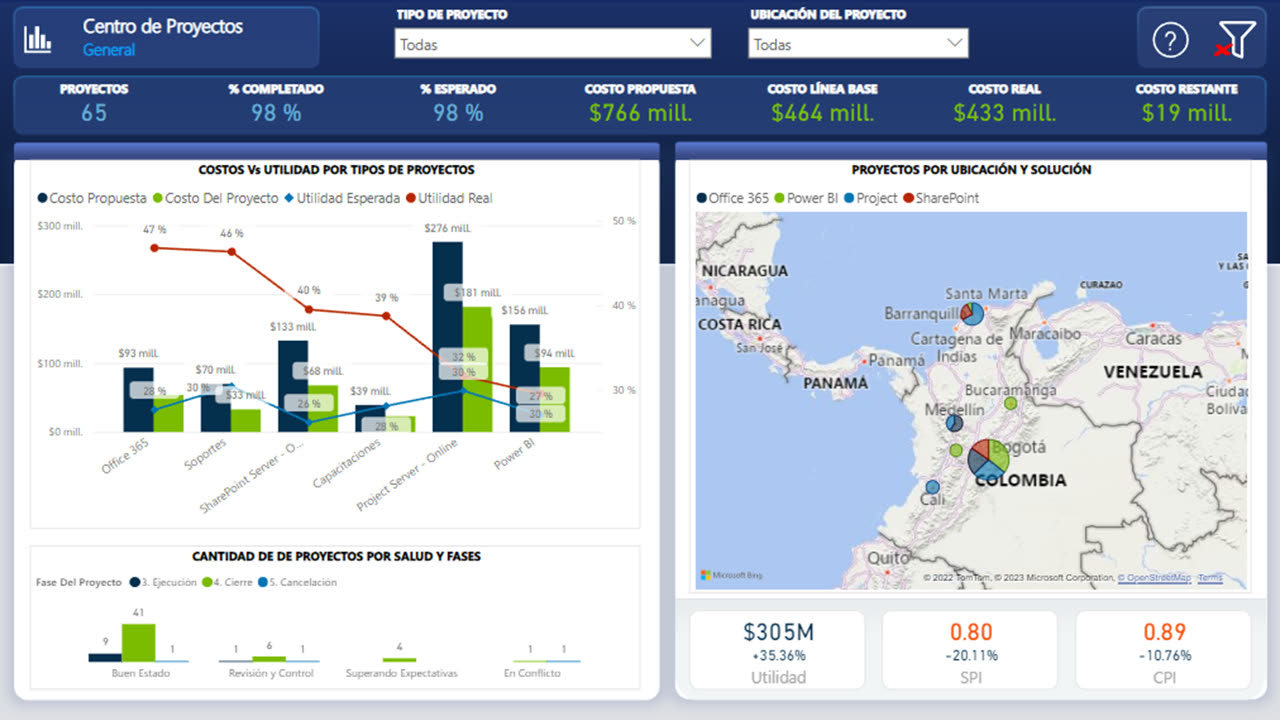Click the VENEZUELA label on the map

1153,372
